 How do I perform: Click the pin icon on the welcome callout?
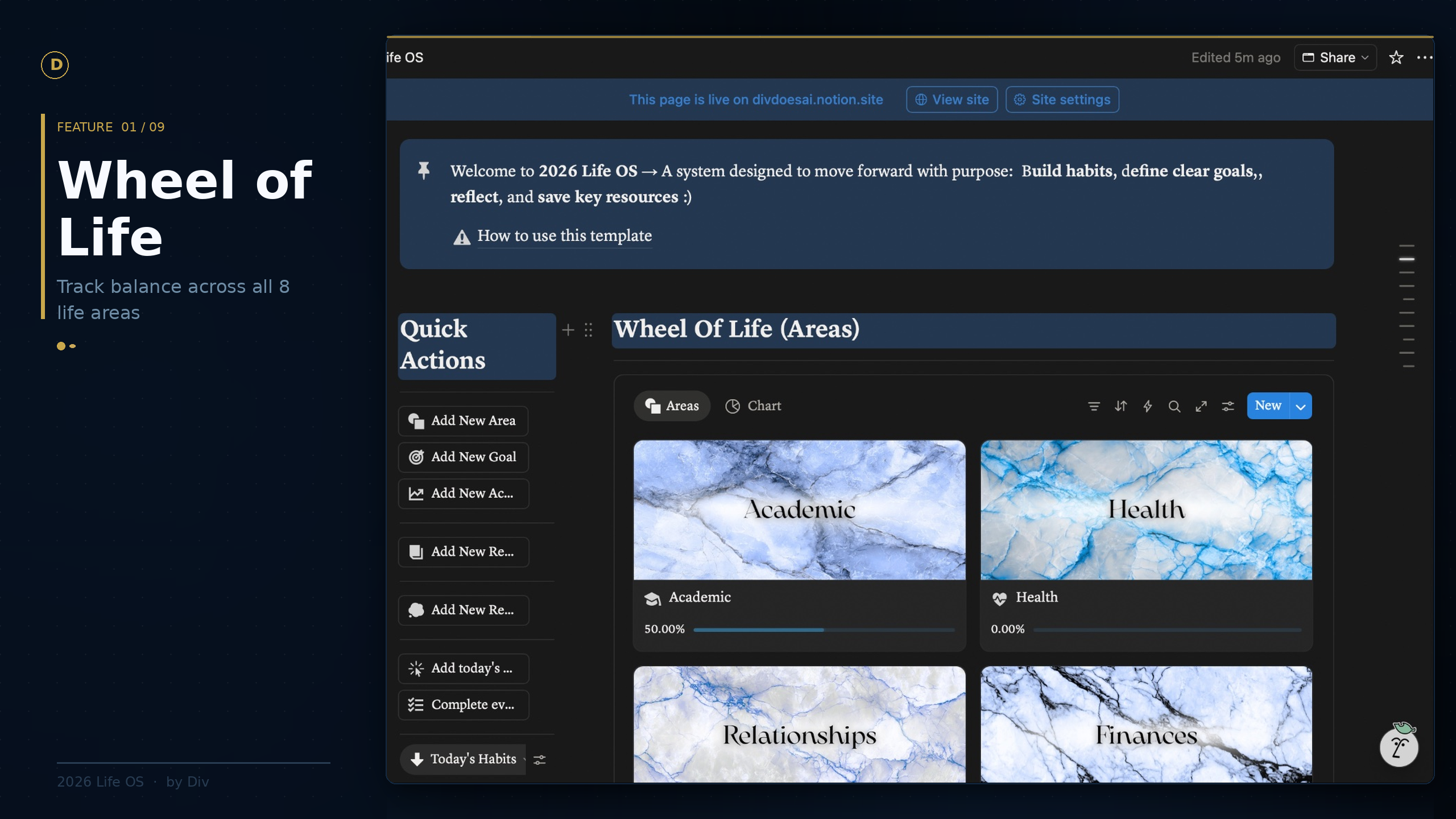pos(424,169)
